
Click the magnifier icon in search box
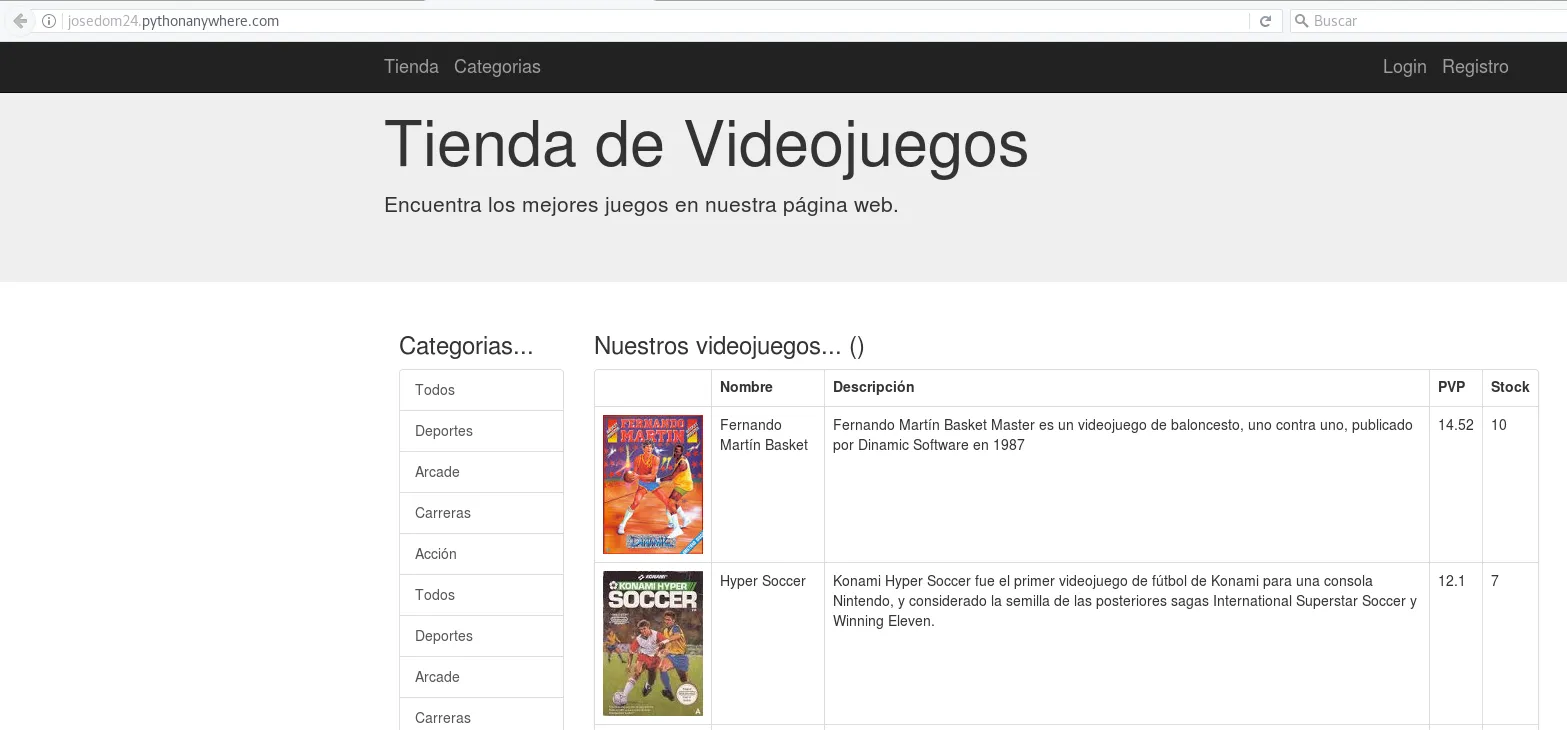click(x=1301, y=21)
